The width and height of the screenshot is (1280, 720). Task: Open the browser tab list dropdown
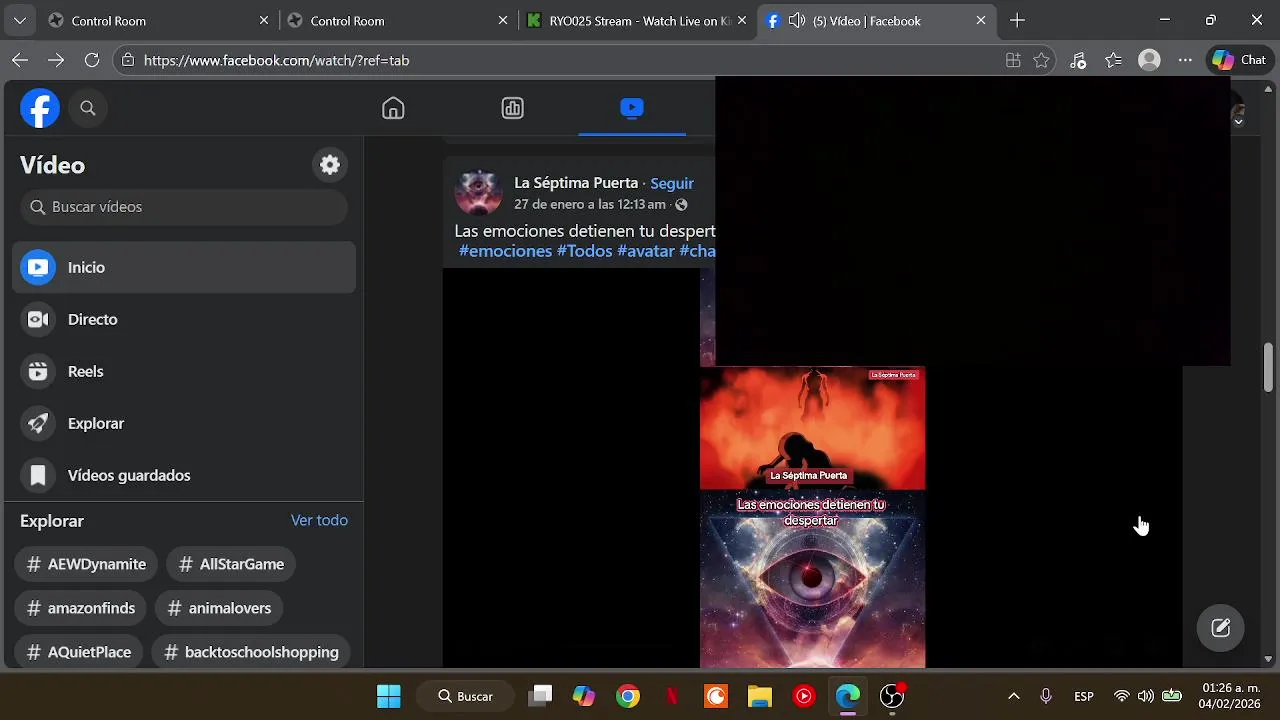(x=20, y=20)
